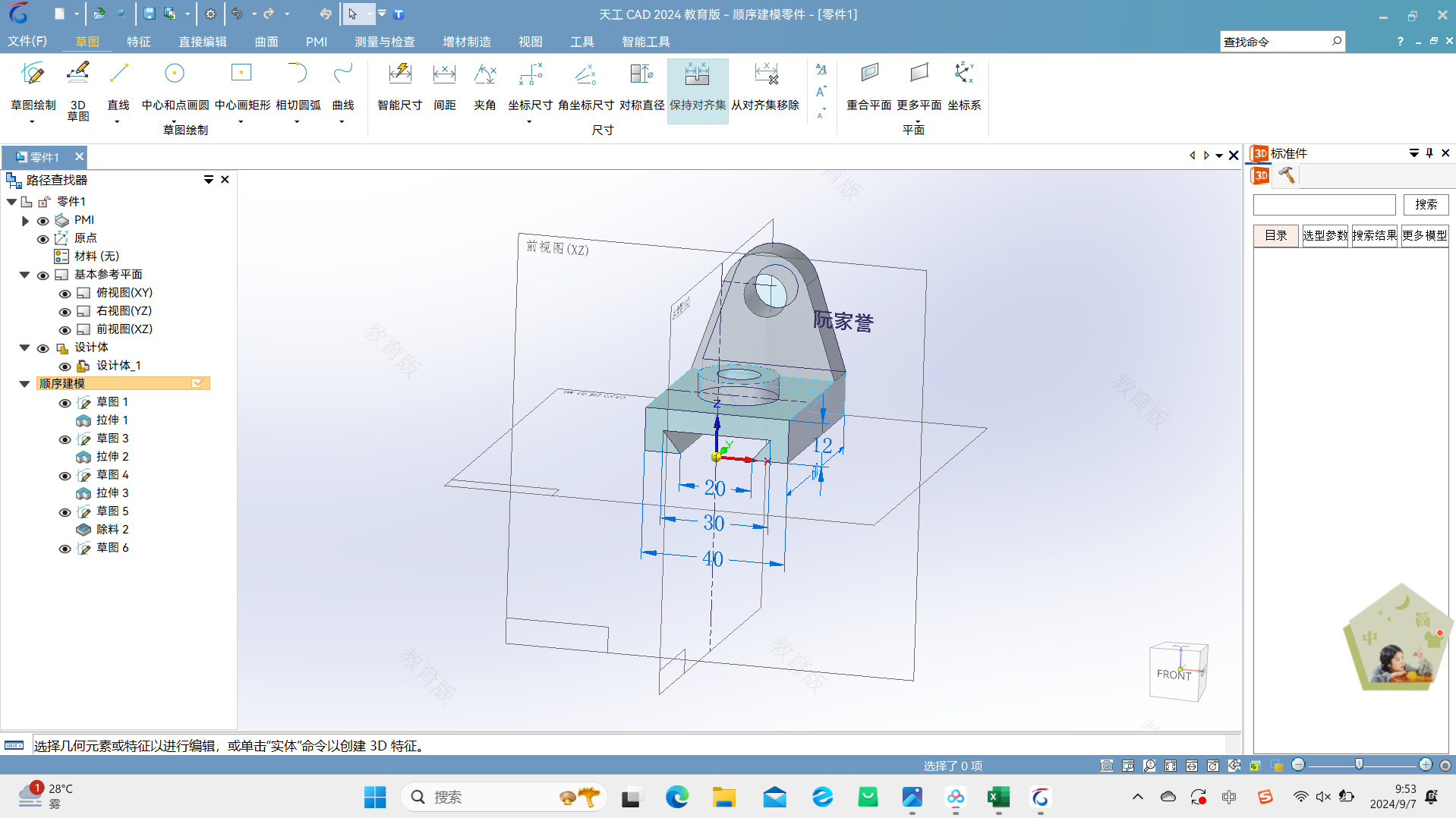This screenshot has width=1456, height=818.
Task: Open the 曲面 ribbon tab
Action: (x=266, y=42)
